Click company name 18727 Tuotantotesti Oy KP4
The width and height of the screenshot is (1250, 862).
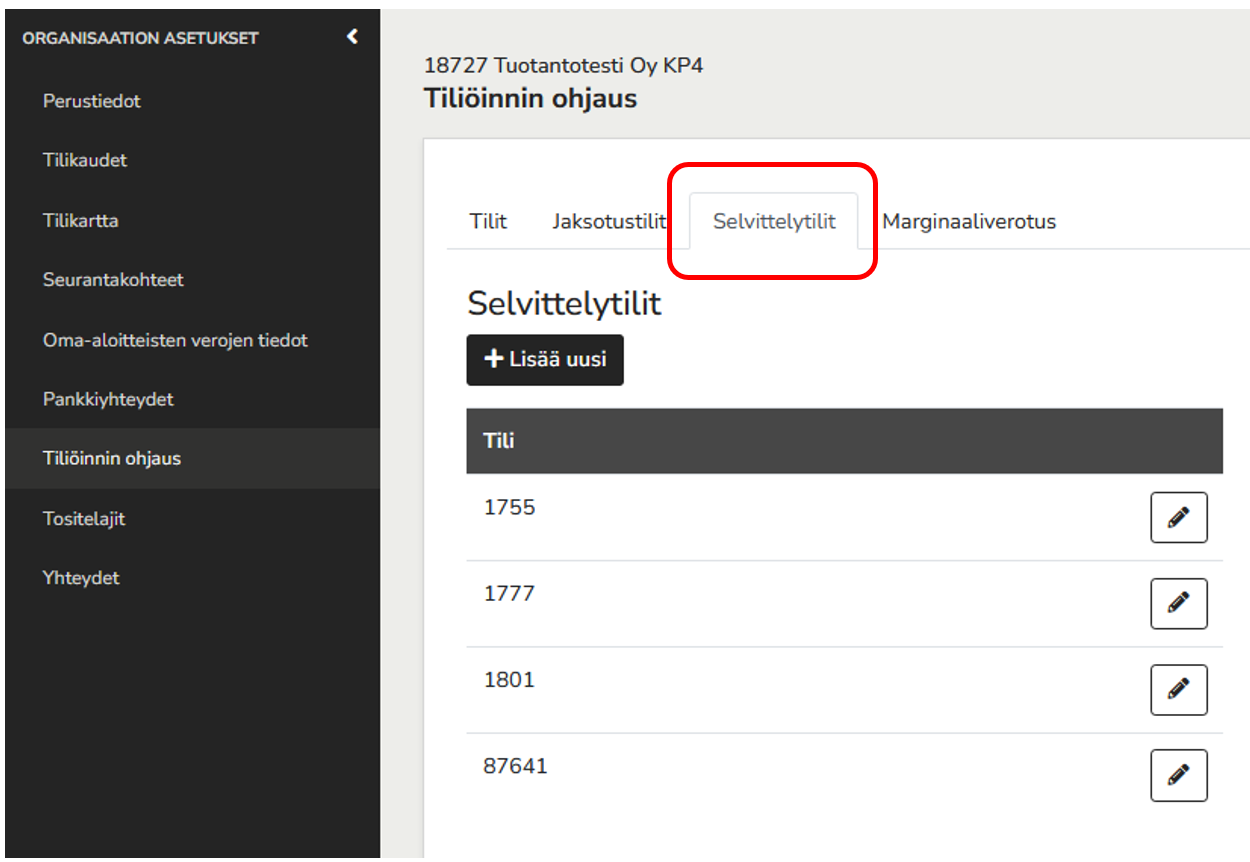click(564, 66)
